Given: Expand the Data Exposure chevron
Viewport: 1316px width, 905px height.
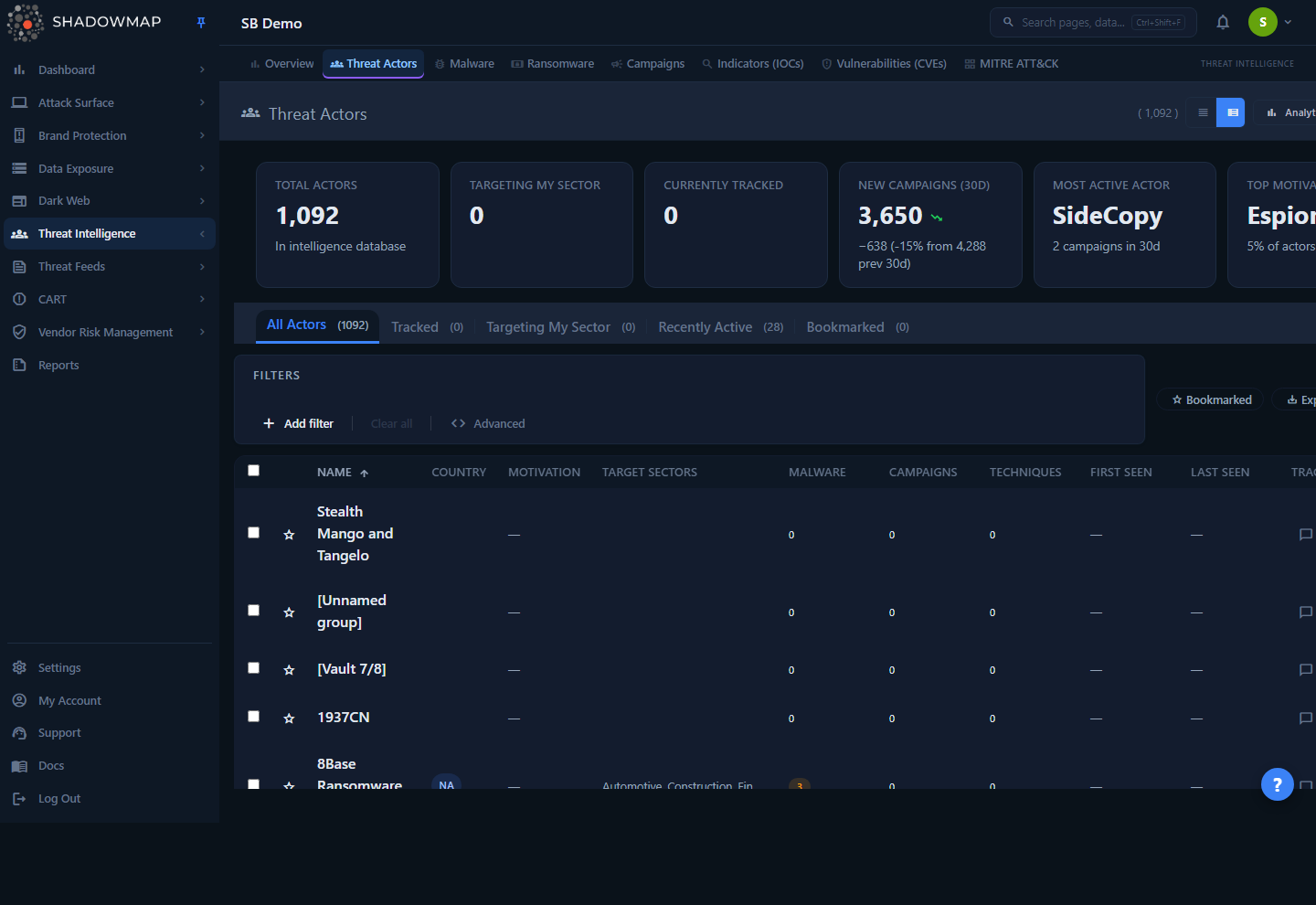Looking at the screenshot, I should point(202,168).
